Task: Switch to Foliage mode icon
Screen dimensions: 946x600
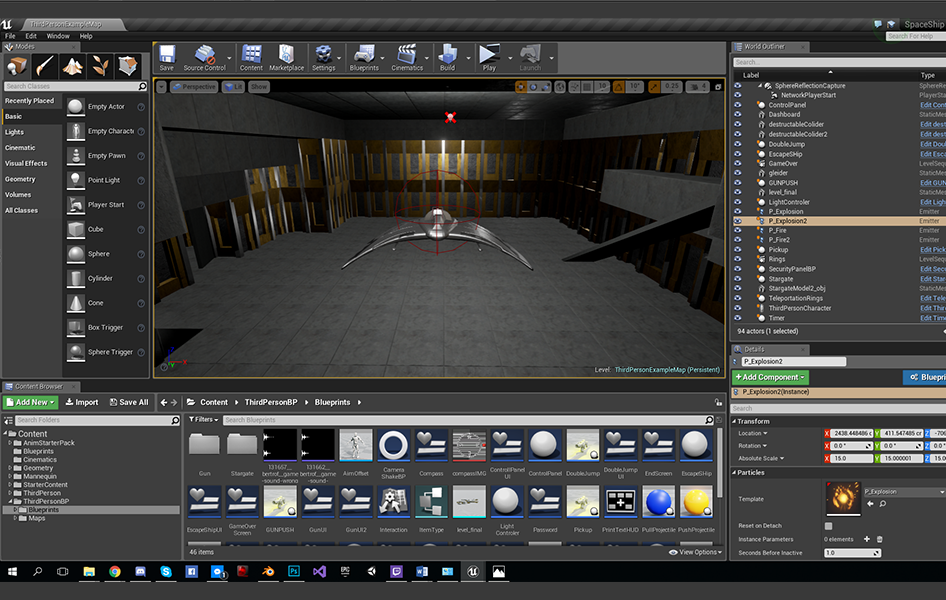Action: click(100, 66)
